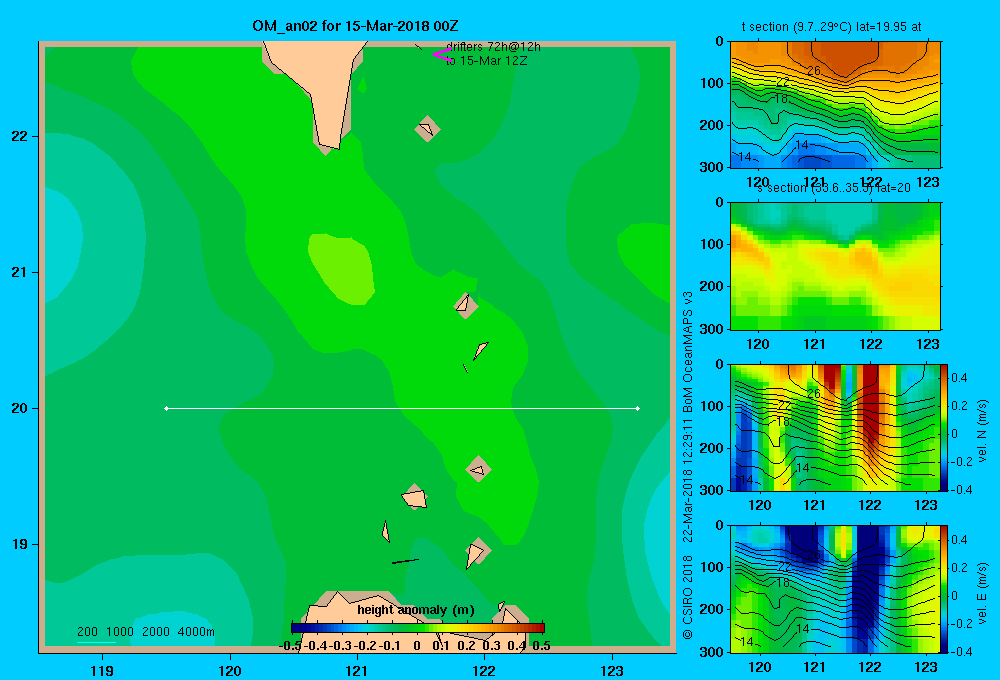Click latitude label 19 on the map axis
Viewport: 1000px width, 680px height.
[x=20, y=544]
